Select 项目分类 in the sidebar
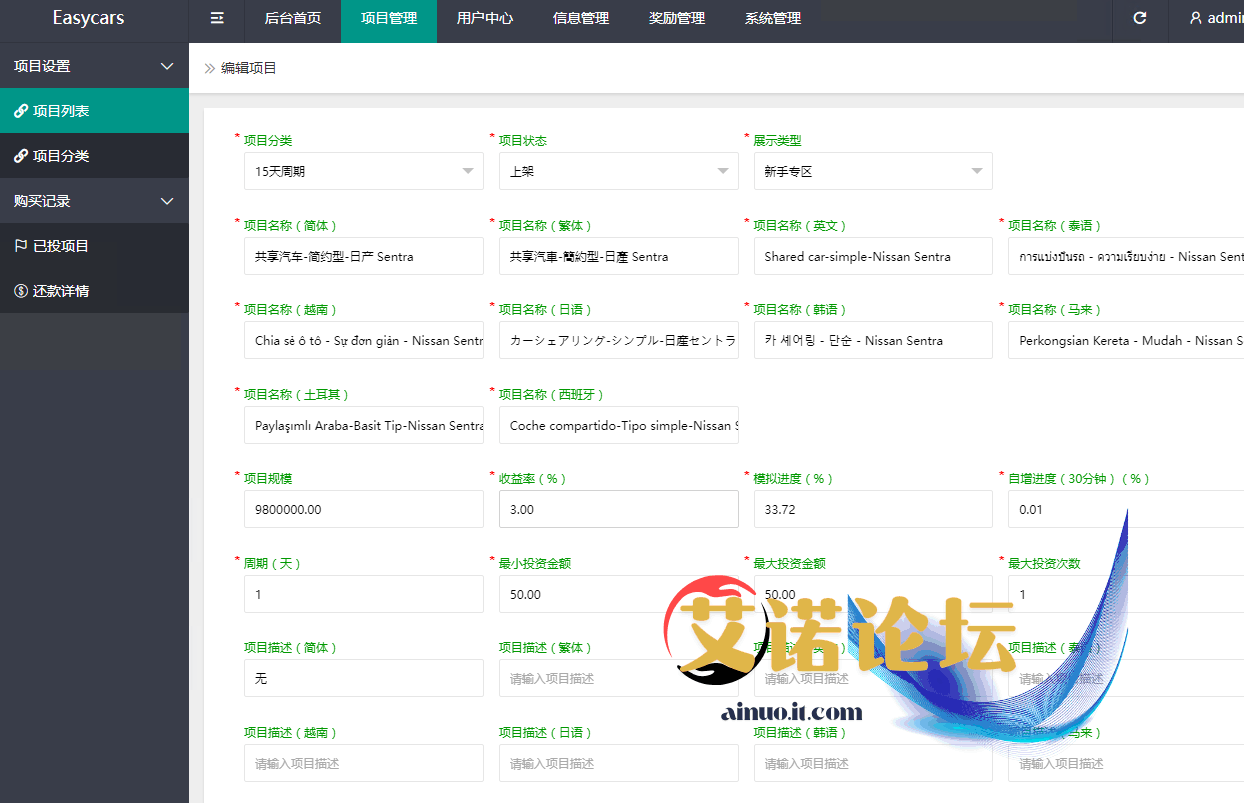This screenshot has height=803, width=1244. pos(94,156)
